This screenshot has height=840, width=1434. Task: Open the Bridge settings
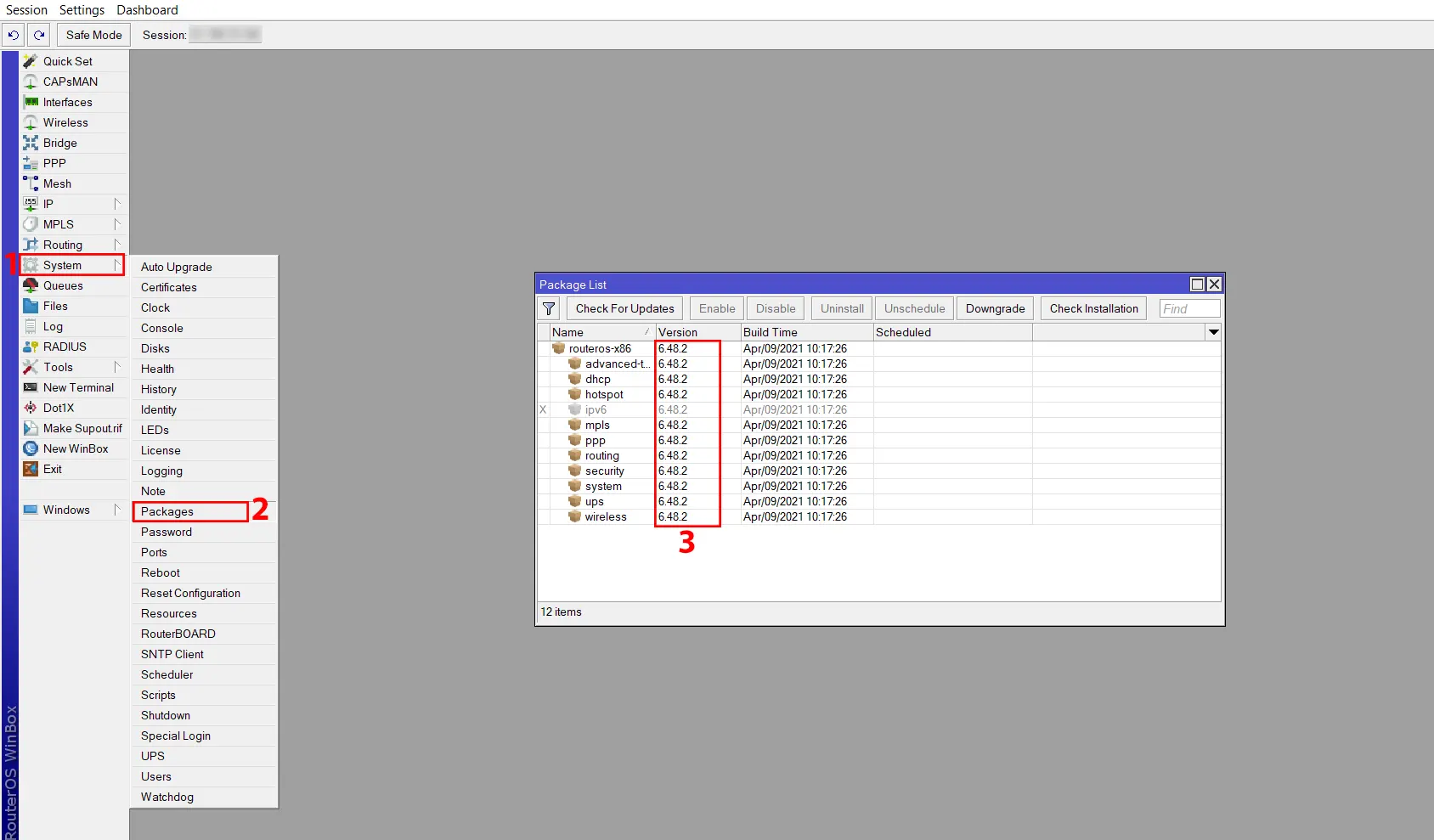click(x=58, y=143)
